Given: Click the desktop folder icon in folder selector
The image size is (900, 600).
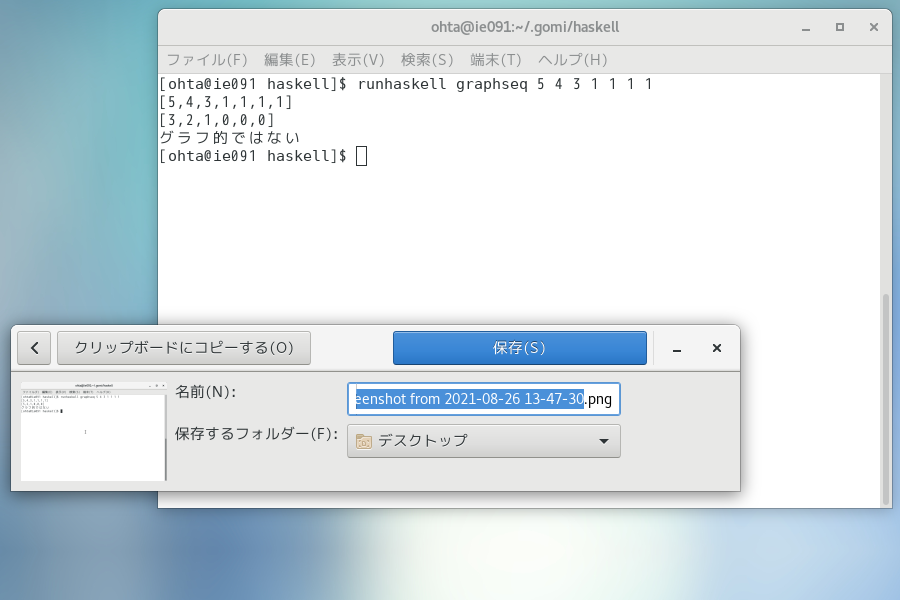Looking at the screenshot, I should coord(364,441).
